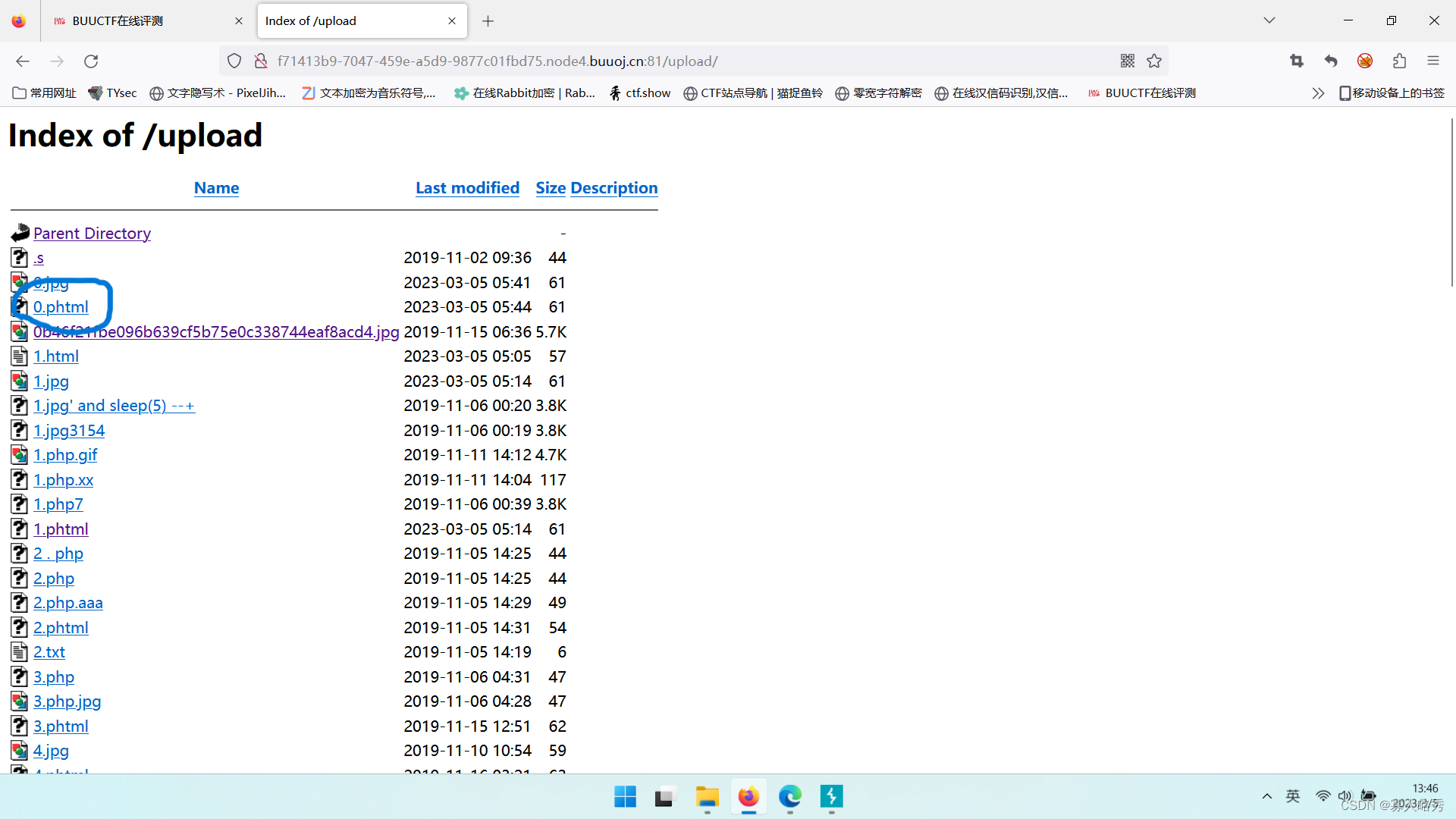Open Windows Start menu in taskbar

(625, 796)
